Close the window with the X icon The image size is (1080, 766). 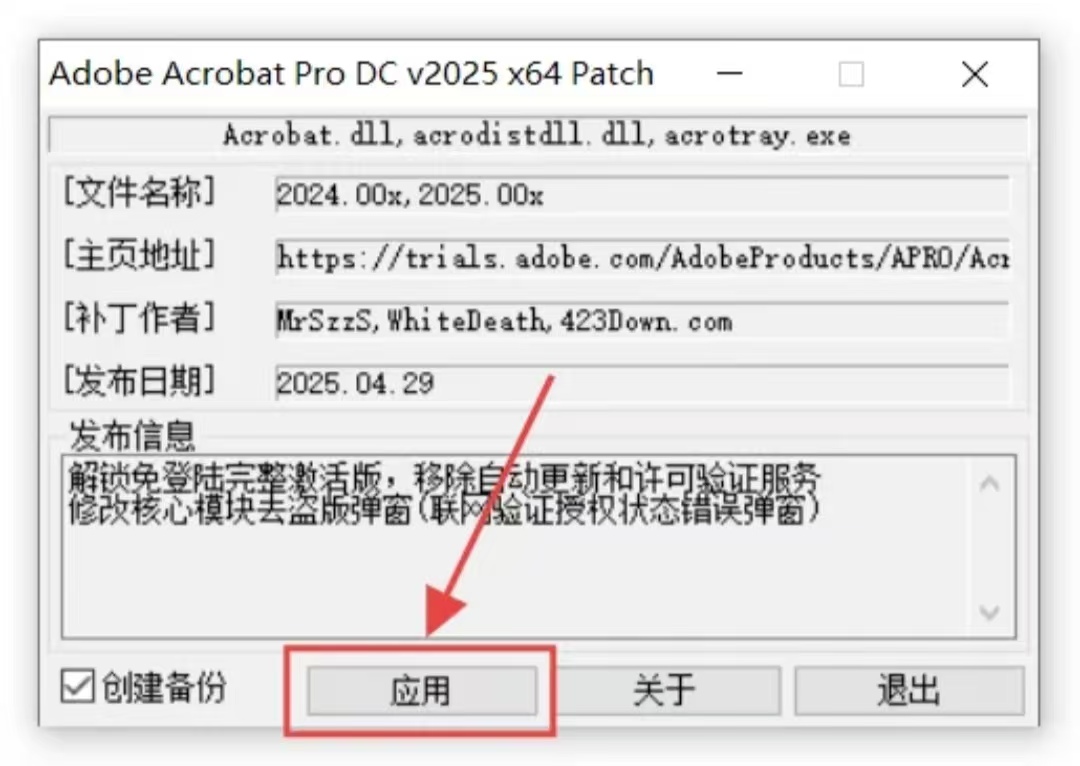click(975, 74)
